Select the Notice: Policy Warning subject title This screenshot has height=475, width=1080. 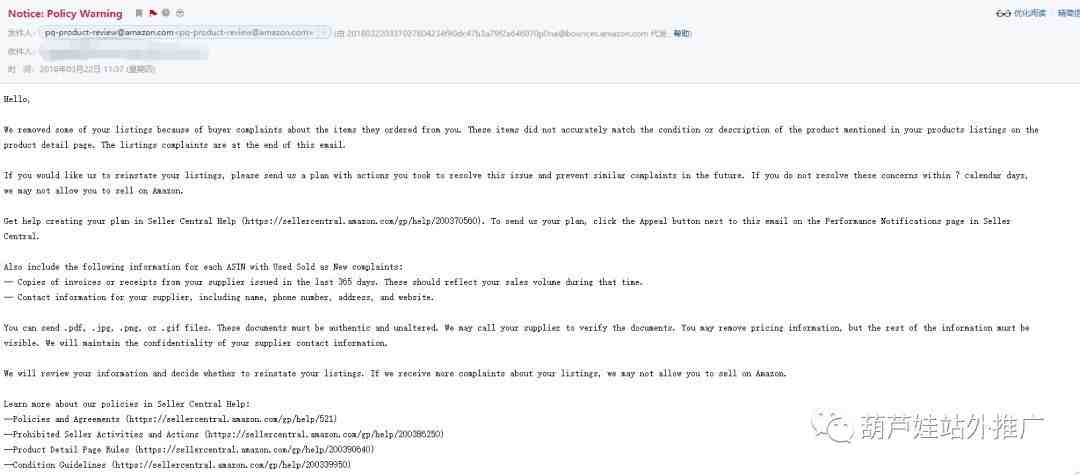[x=65, y=13]
